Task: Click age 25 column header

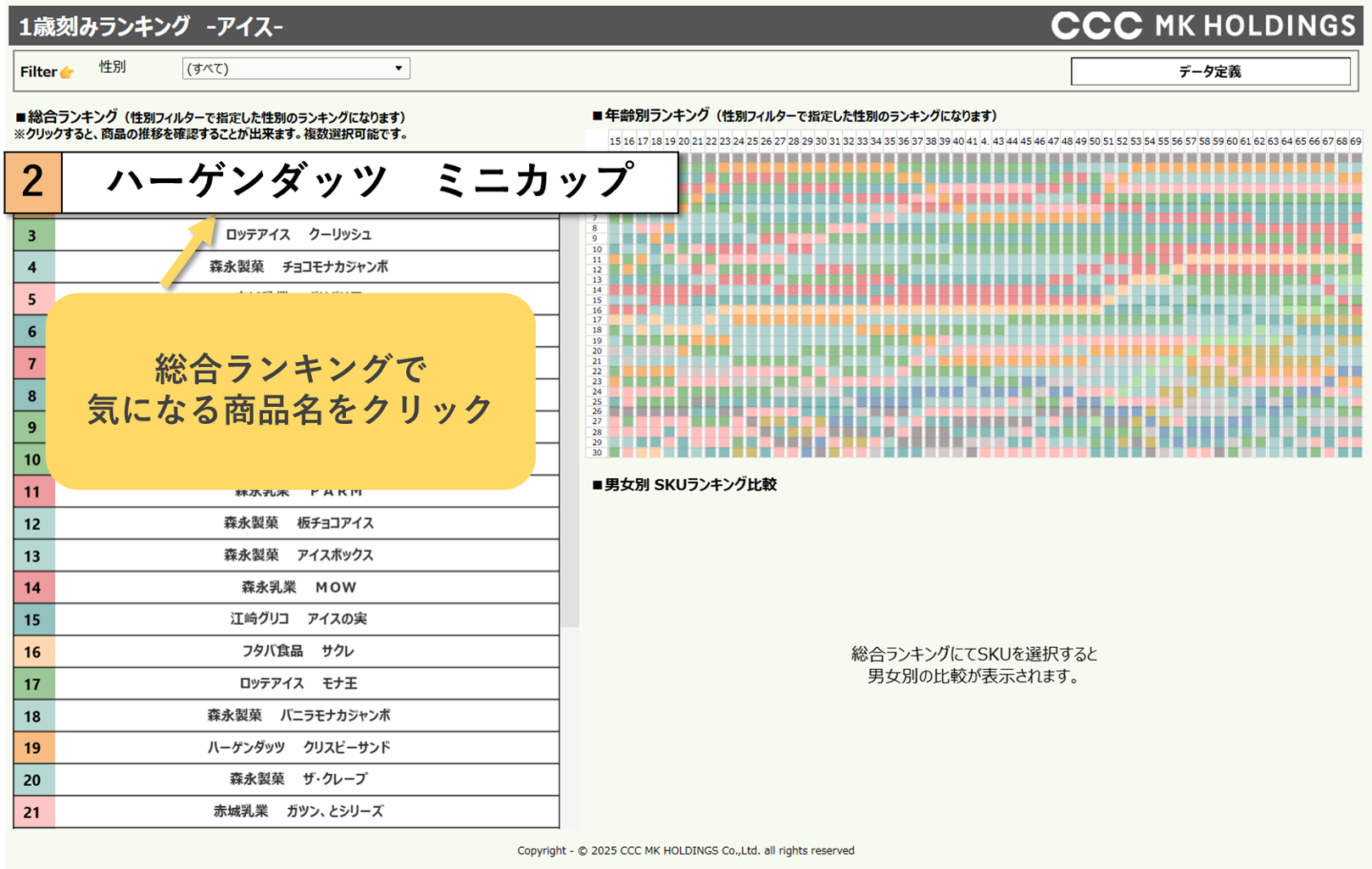Action: [752, 142]
